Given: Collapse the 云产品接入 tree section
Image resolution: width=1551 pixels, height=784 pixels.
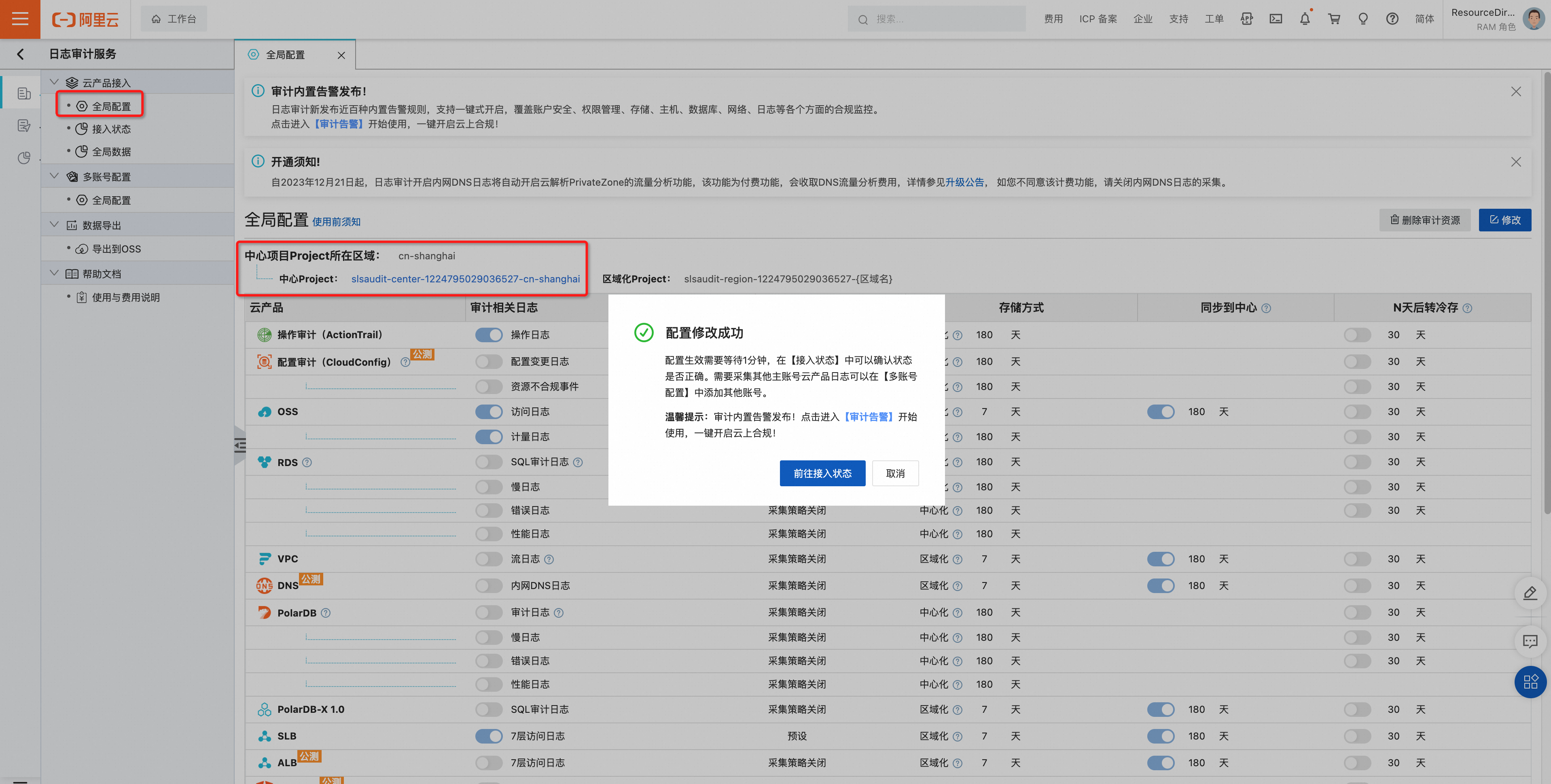Looking at the screenshot, I should tap(54, 82).
